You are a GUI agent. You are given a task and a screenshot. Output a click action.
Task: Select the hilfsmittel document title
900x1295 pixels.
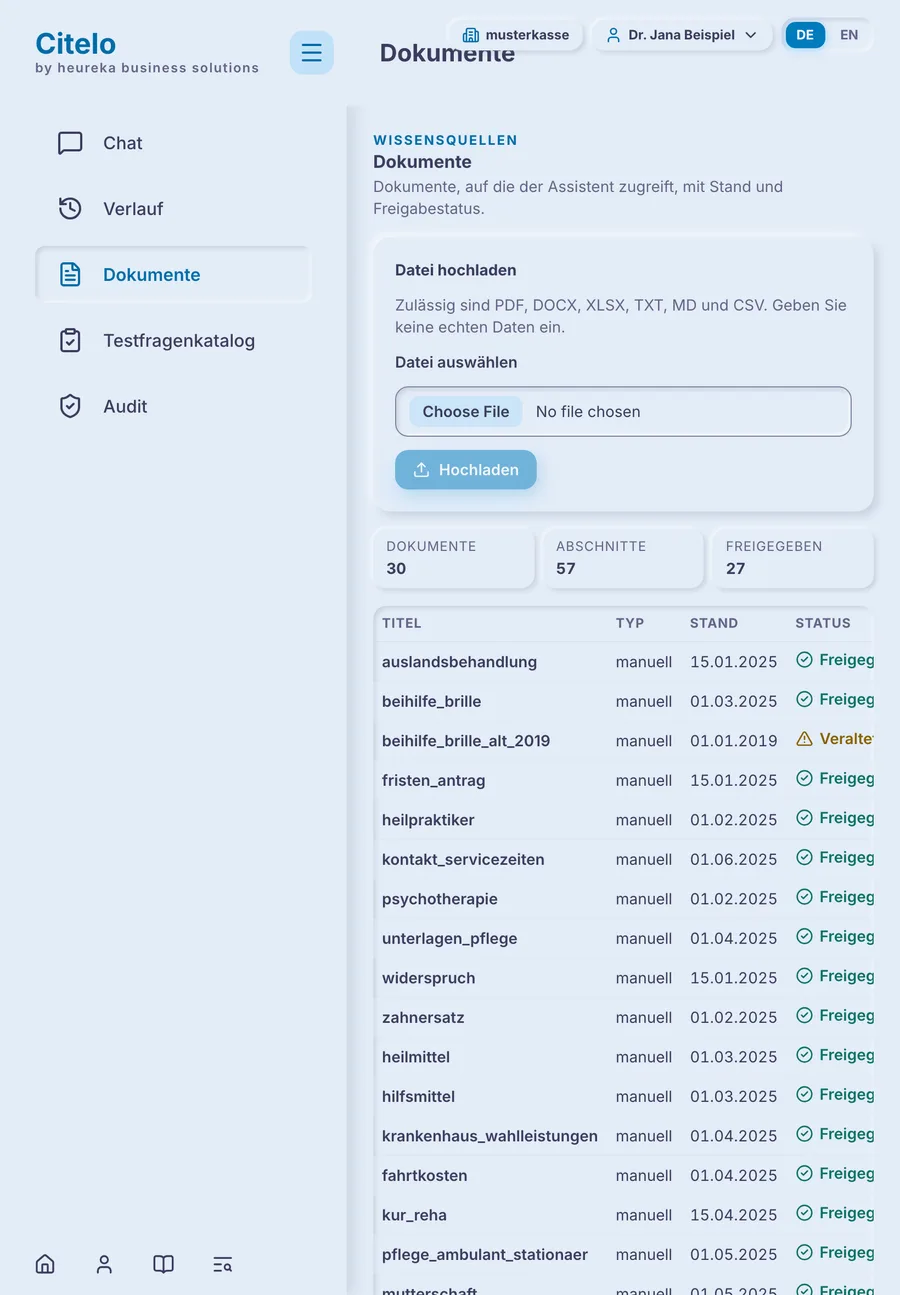pos(418,1097)
